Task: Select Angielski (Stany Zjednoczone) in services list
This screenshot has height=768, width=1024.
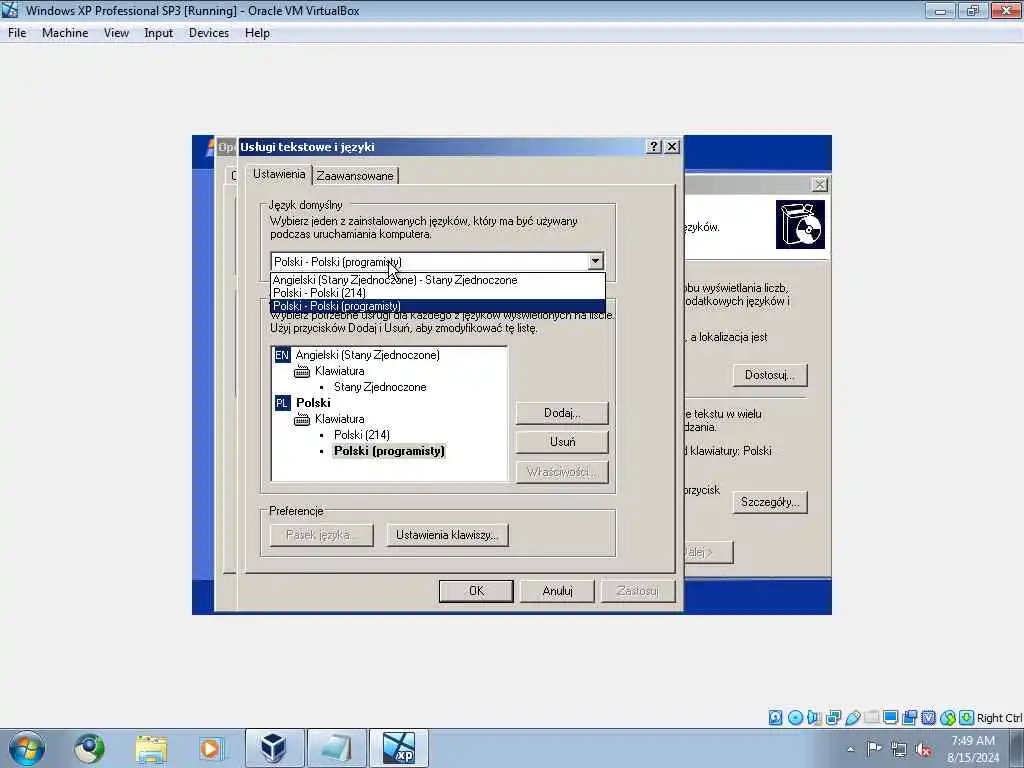Action: 368,355
